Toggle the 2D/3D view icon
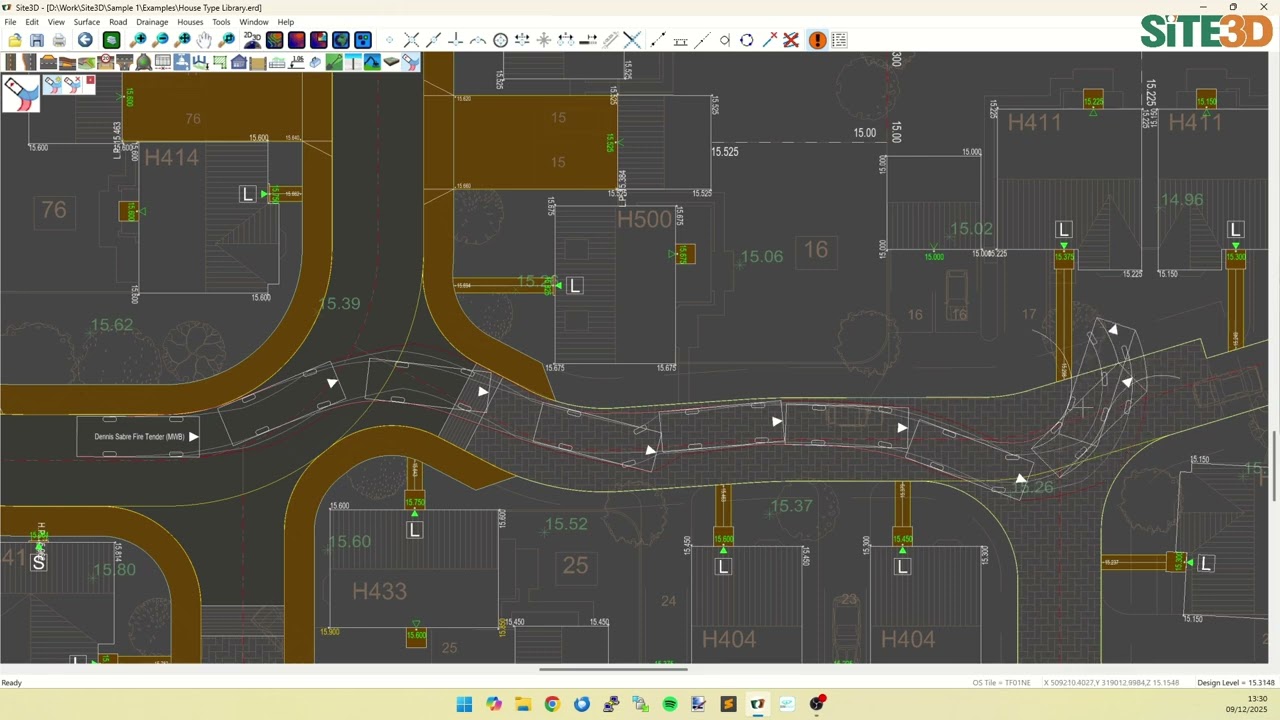The image size is (1280, 720). tap(252, 40)
